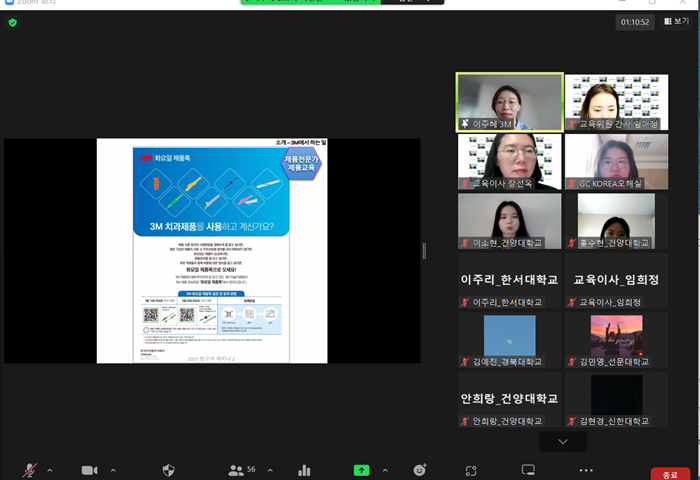Click muted mic icon on 홍수현_건양대학교

572,243
